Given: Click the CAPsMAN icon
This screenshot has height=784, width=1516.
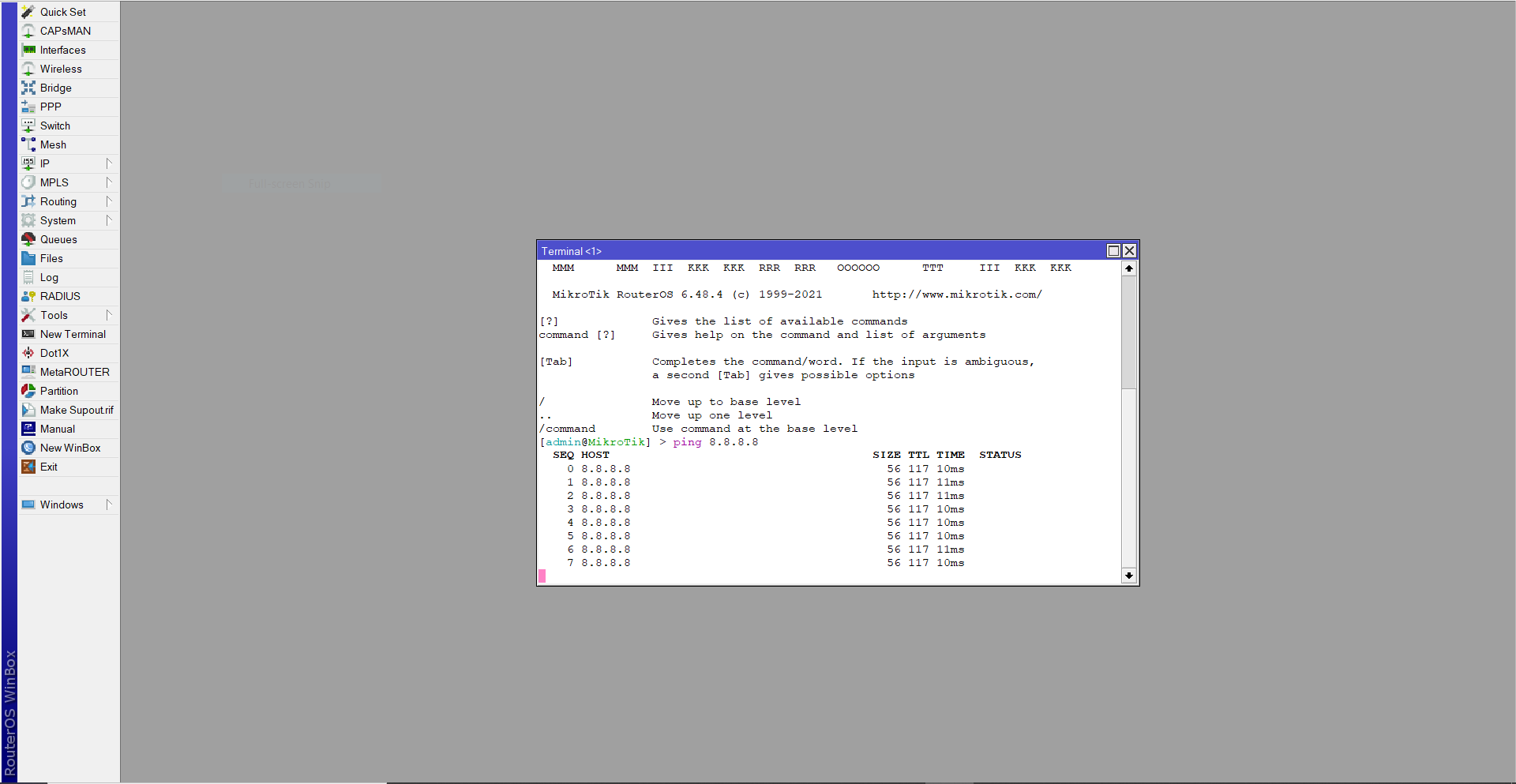Looking at the screenshot, I should (28, 31).
